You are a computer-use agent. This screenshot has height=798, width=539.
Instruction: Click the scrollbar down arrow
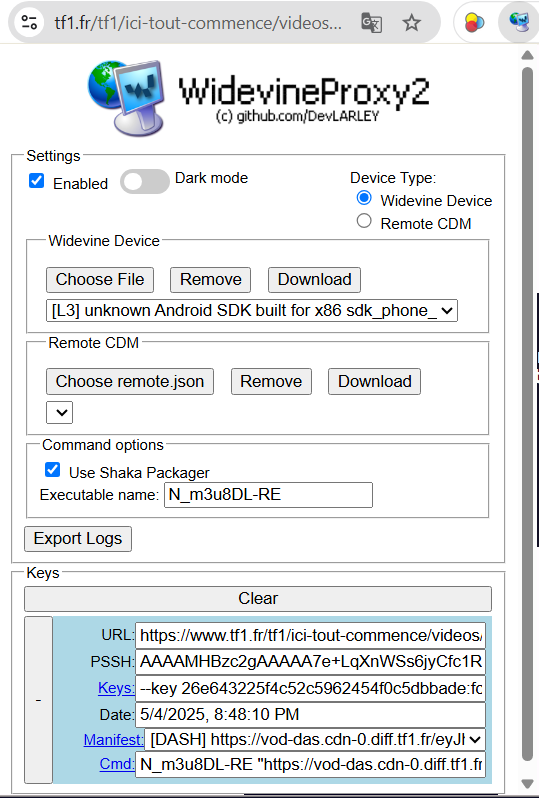click(x=528, y=783)
